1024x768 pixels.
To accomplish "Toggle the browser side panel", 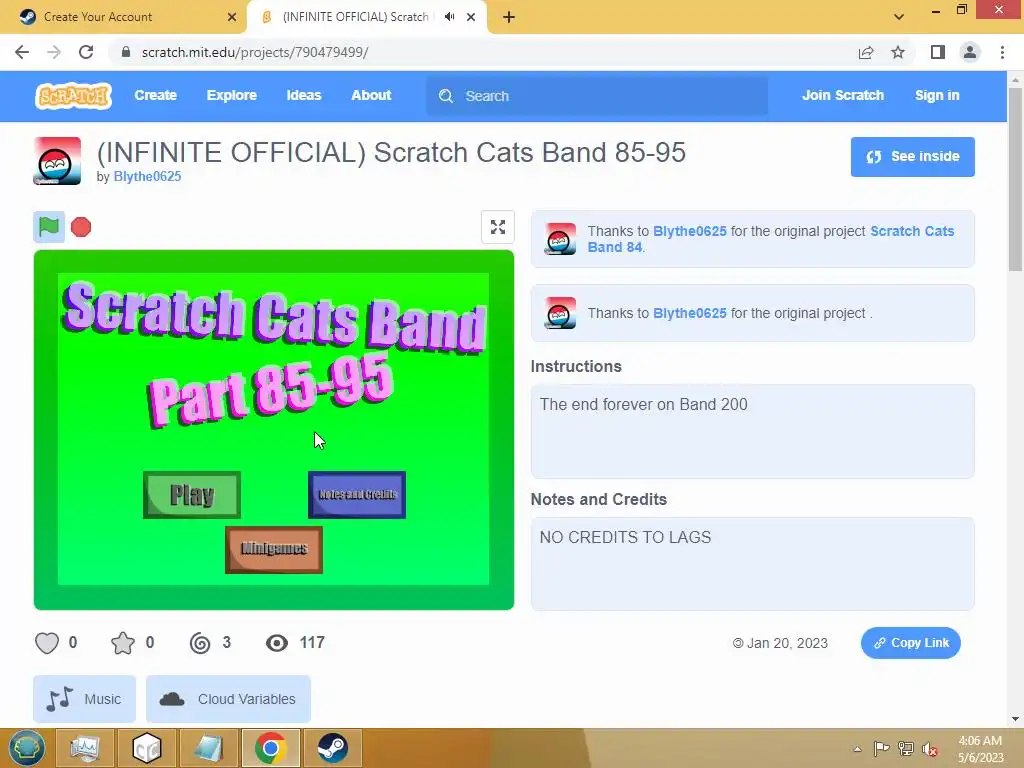I will pos(938,52).
